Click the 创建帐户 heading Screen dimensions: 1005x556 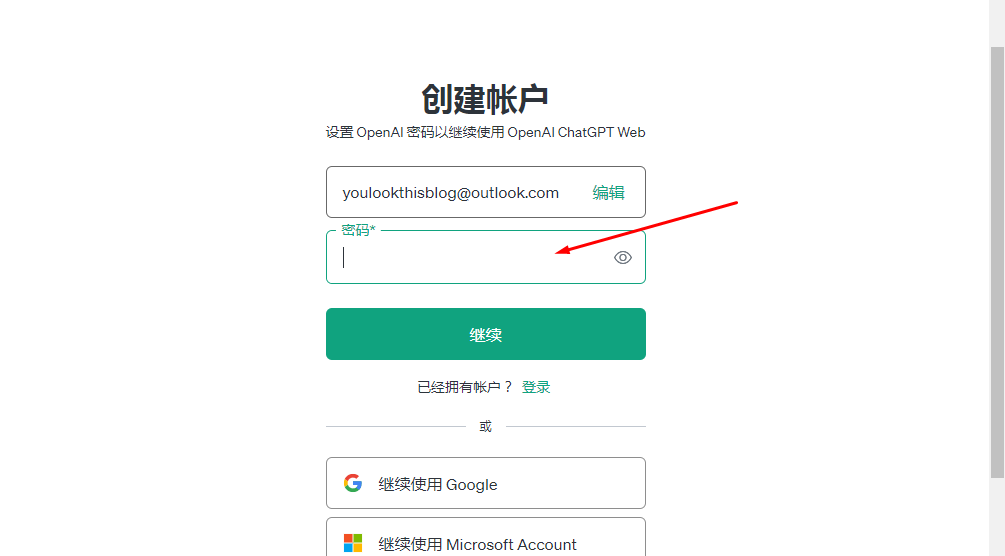pos(485,99)
